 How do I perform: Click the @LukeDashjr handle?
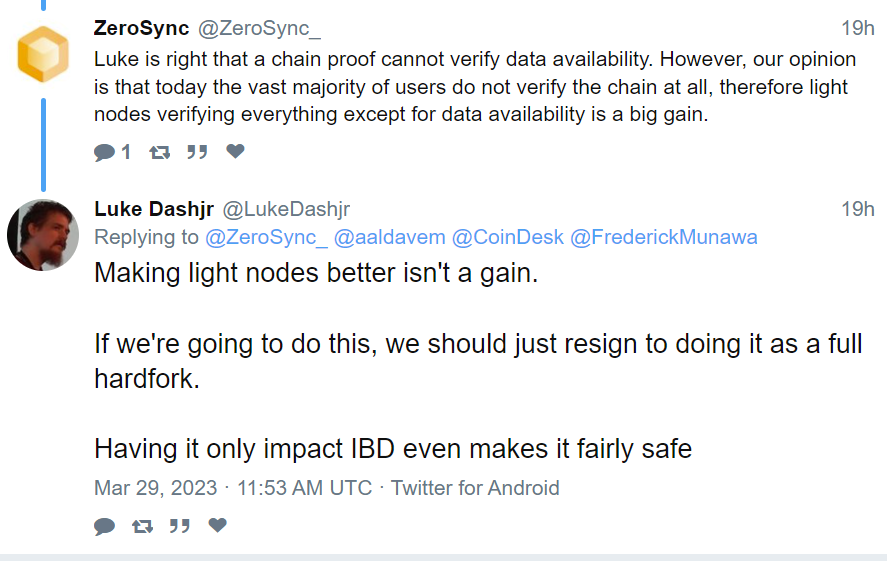click(285, 209)
